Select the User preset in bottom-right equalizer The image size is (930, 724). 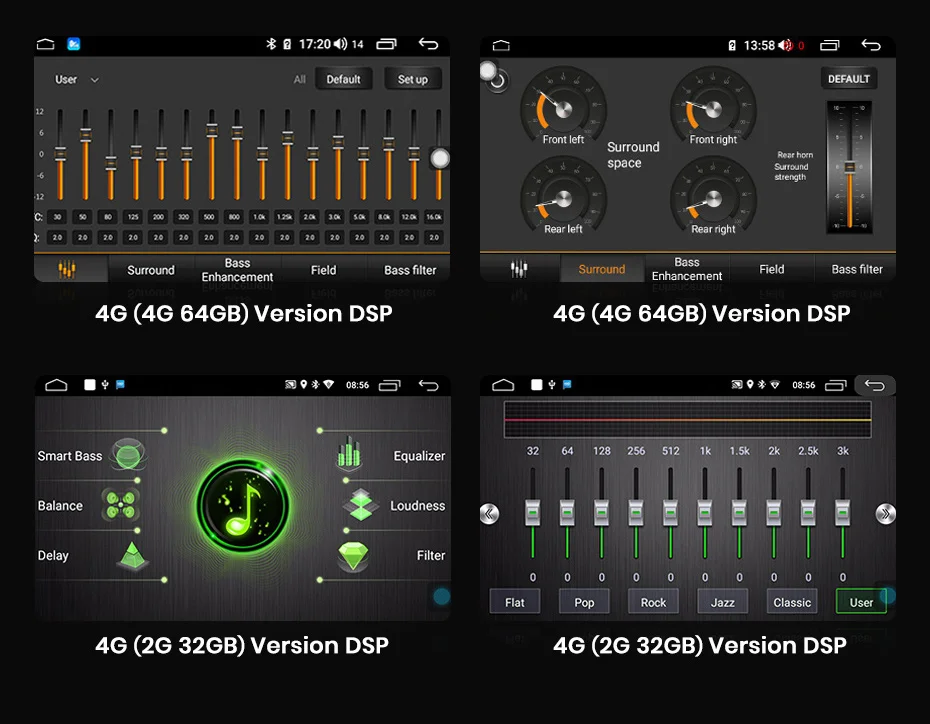861,602
